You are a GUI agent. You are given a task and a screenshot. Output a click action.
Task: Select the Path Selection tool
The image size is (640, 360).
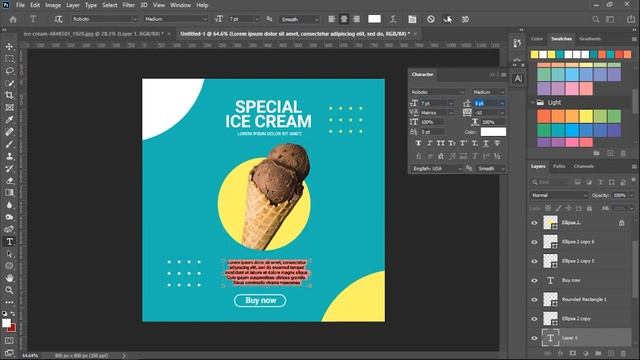click(9, 254)
